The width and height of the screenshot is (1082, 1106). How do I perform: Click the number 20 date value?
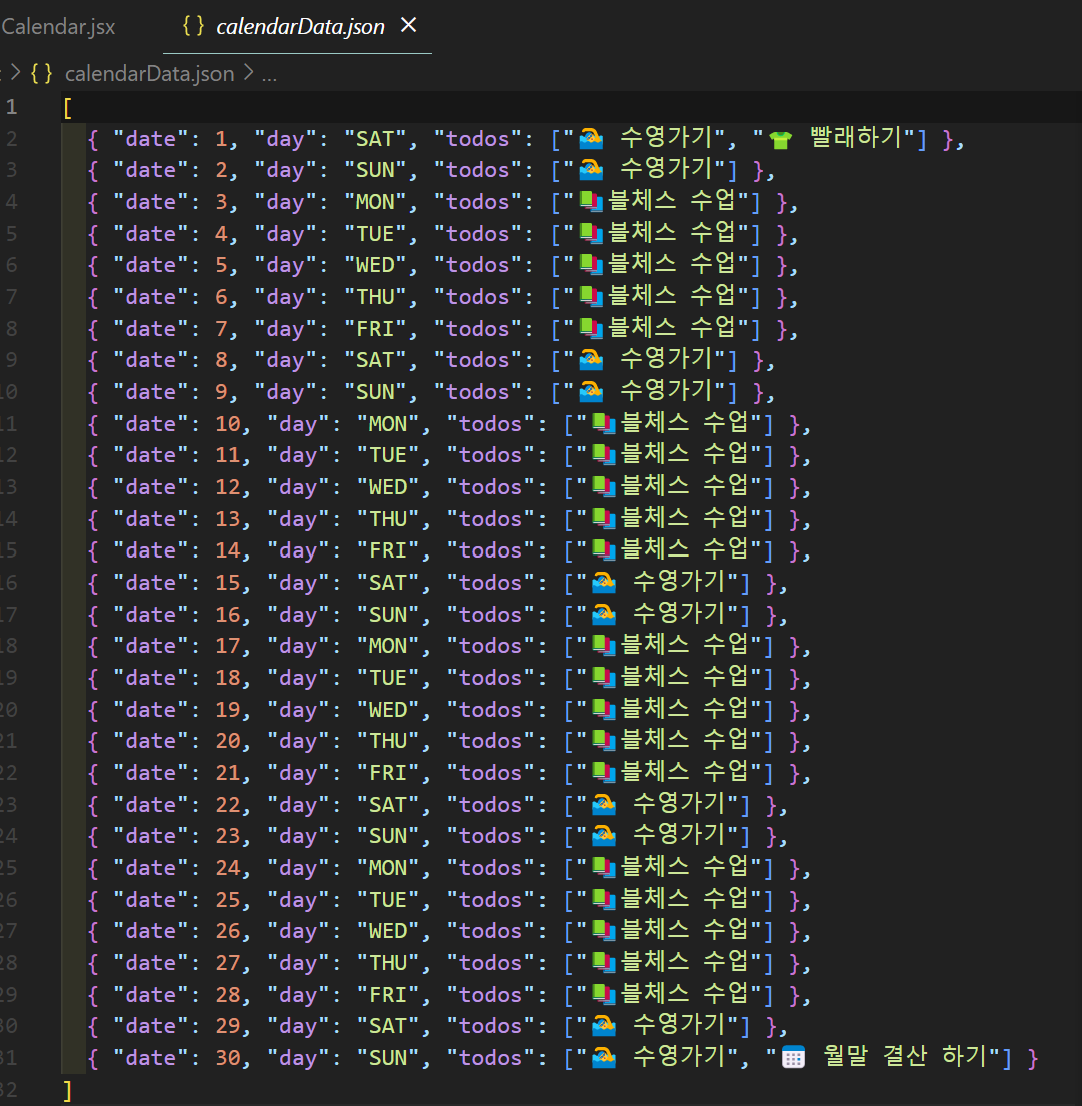click(228, 741)
